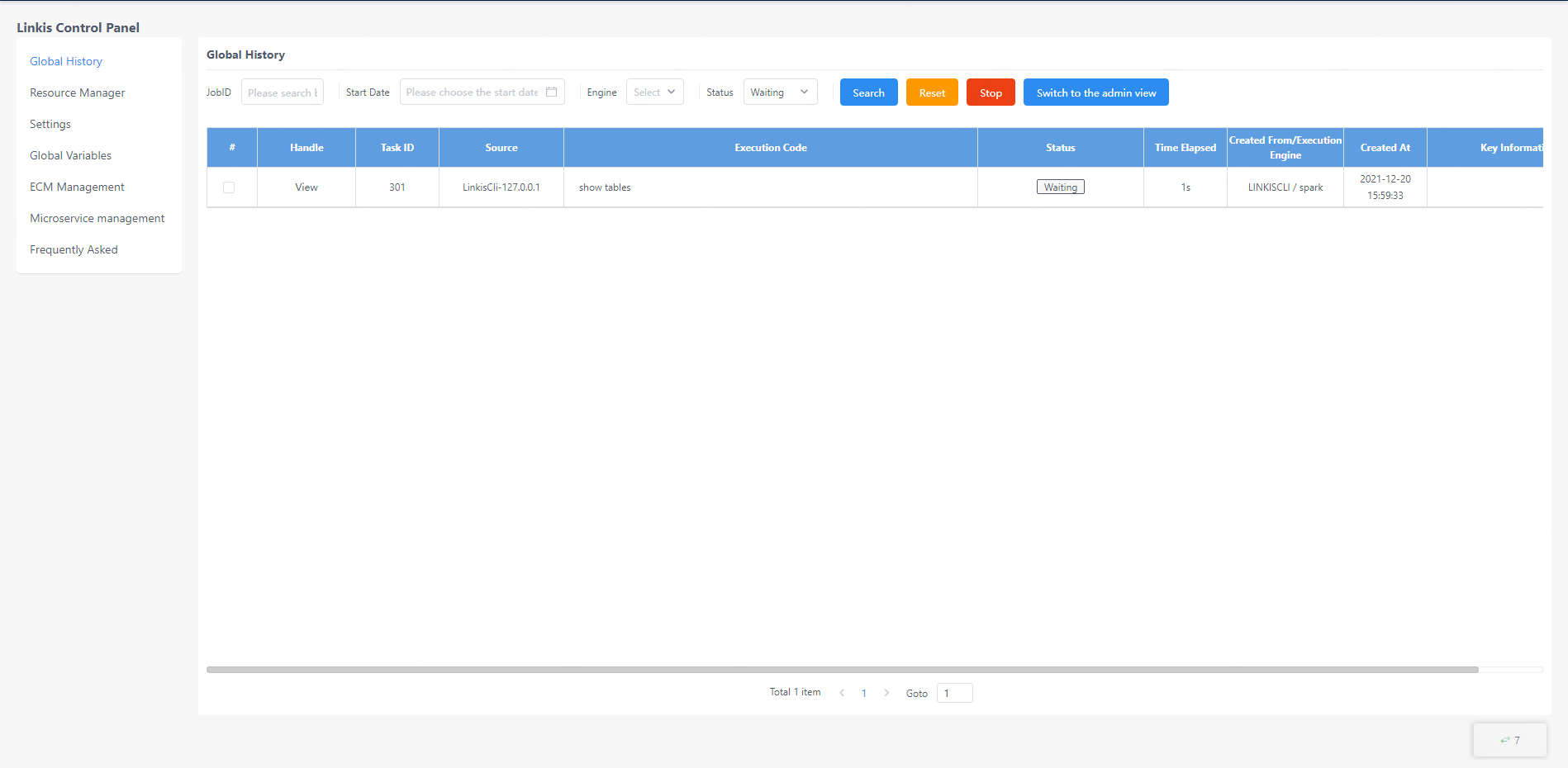The height and width of the screenshot is (768, 1568).
Task: Go to Settings in the sidebar
Action: pyautogui.click(x=50, y=124)
